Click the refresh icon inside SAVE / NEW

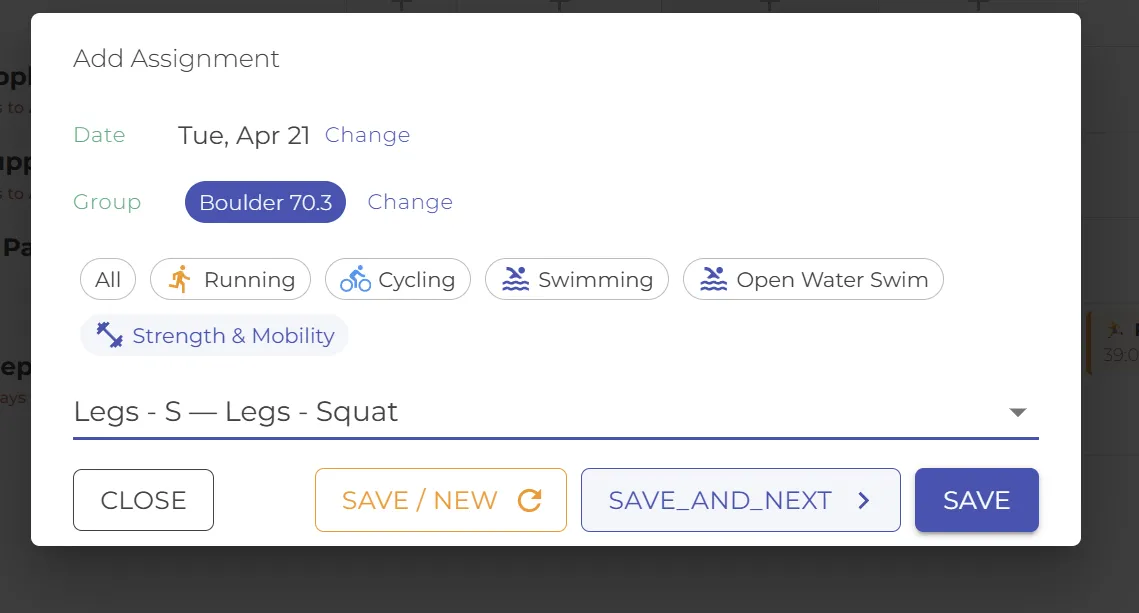[531, 500]
